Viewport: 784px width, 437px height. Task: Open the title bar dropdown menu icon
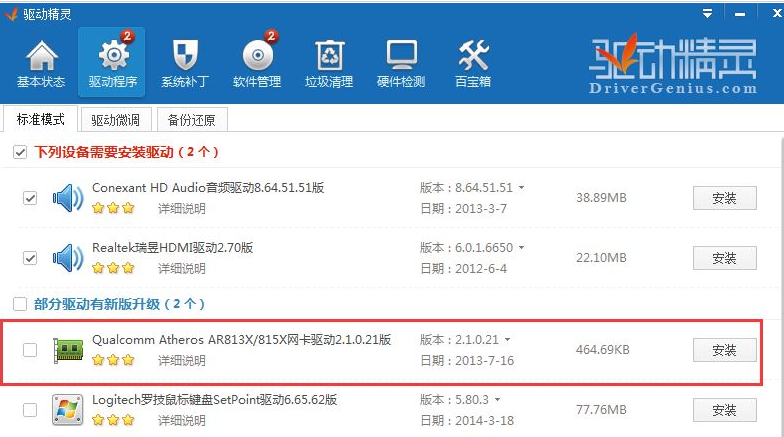[707, 14]
